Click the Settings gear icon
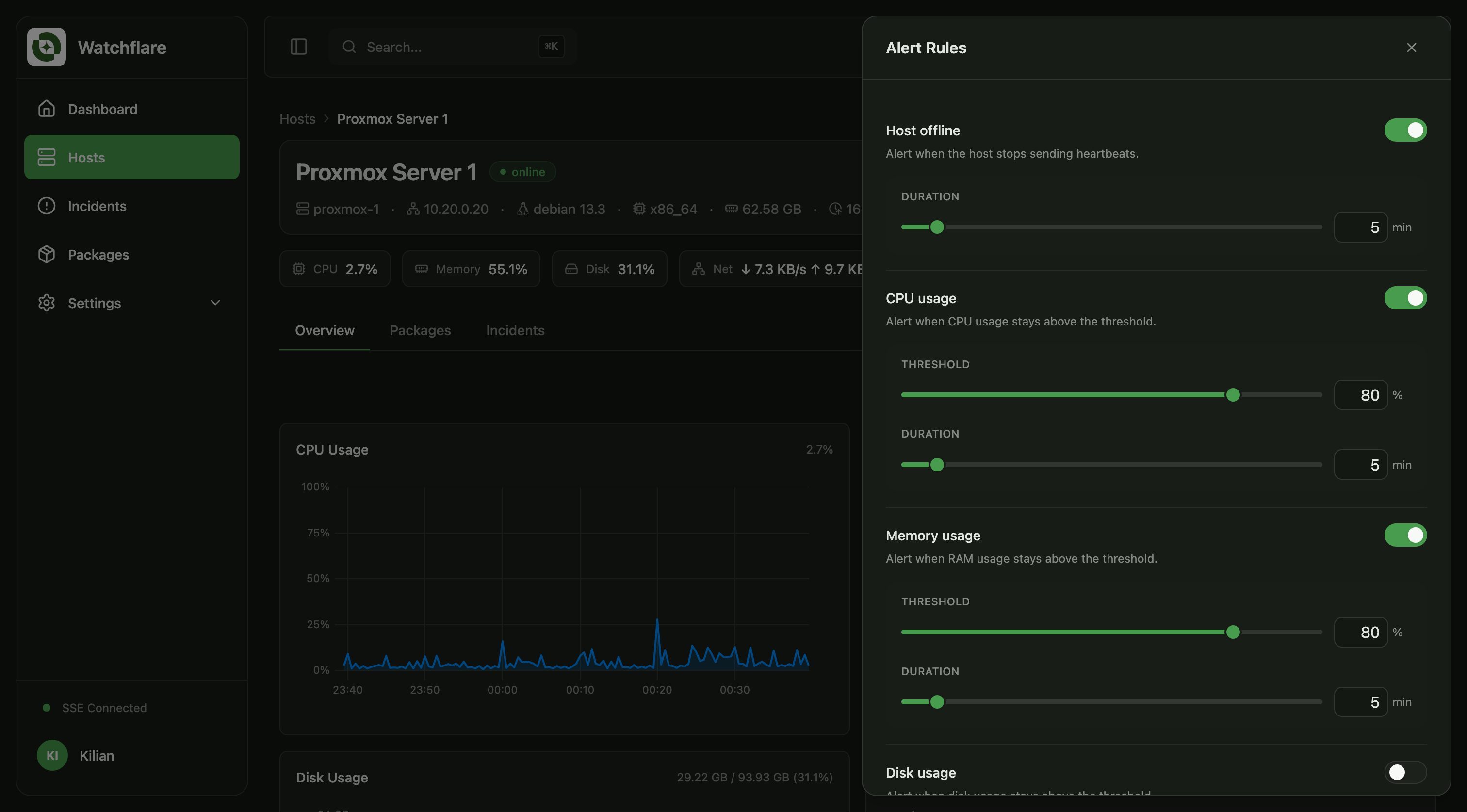The height and width of the screenshot is (812, 1467). [47, 302]
